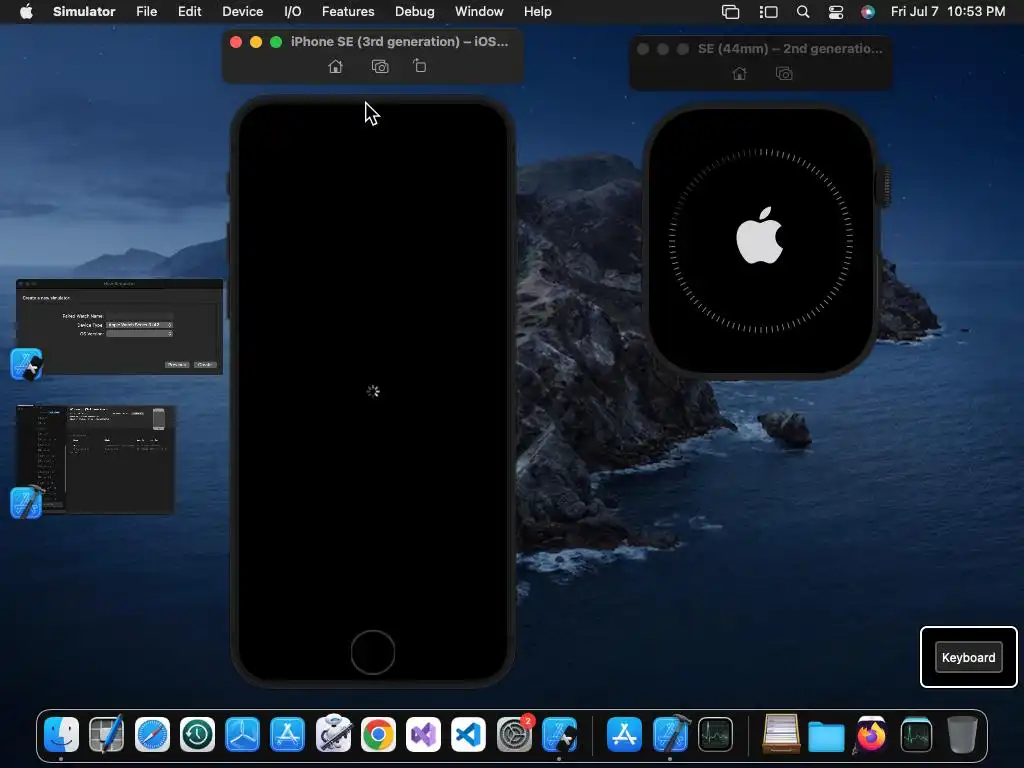
Task: Open Visual Studio Code from the Dock
Action: [468, 735]
